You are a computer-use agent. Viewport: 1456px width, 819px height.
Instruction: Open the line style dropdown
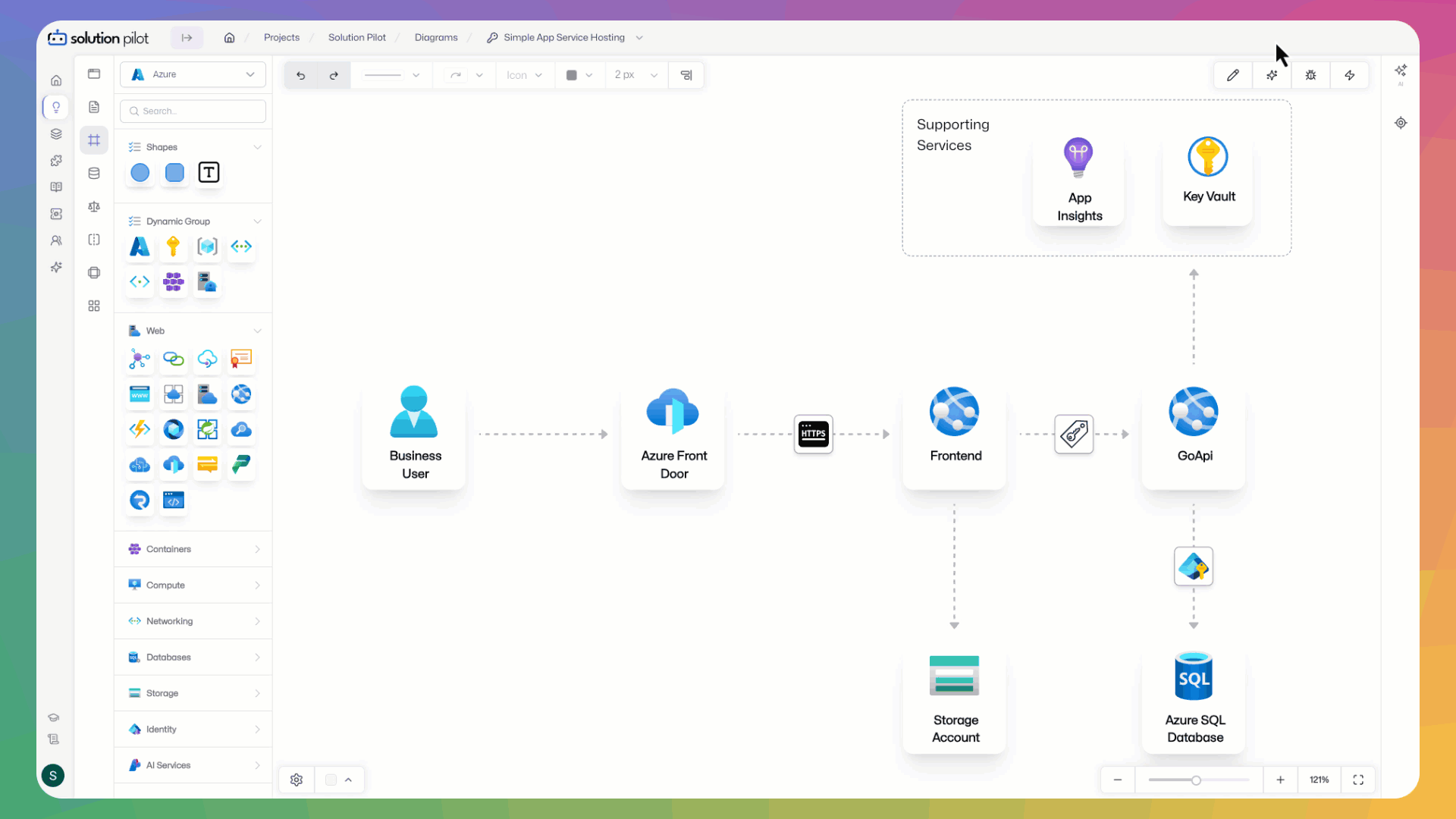[x=391, y=75]
